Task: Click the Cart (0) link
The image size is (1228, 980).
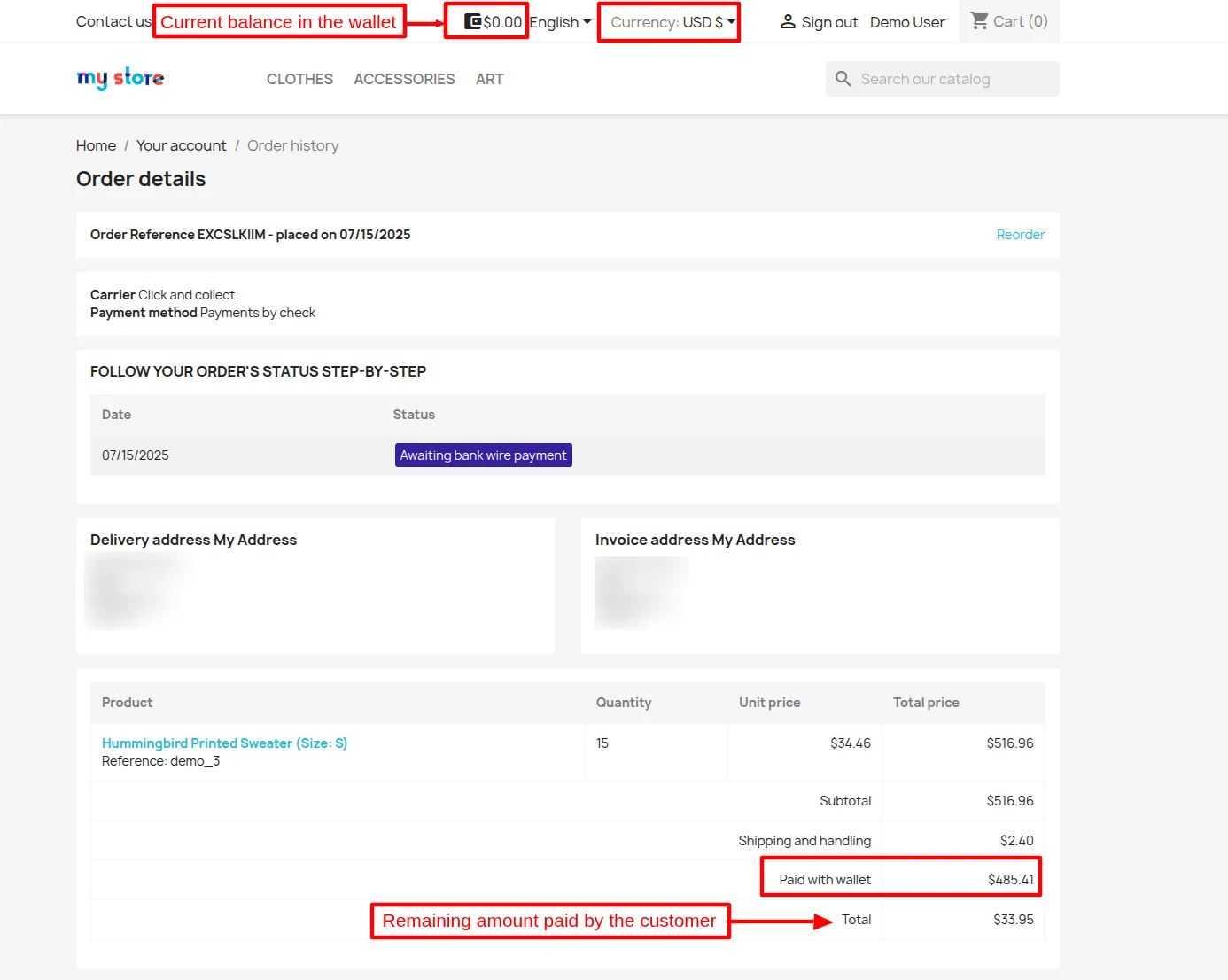Action: [1019, 20]
